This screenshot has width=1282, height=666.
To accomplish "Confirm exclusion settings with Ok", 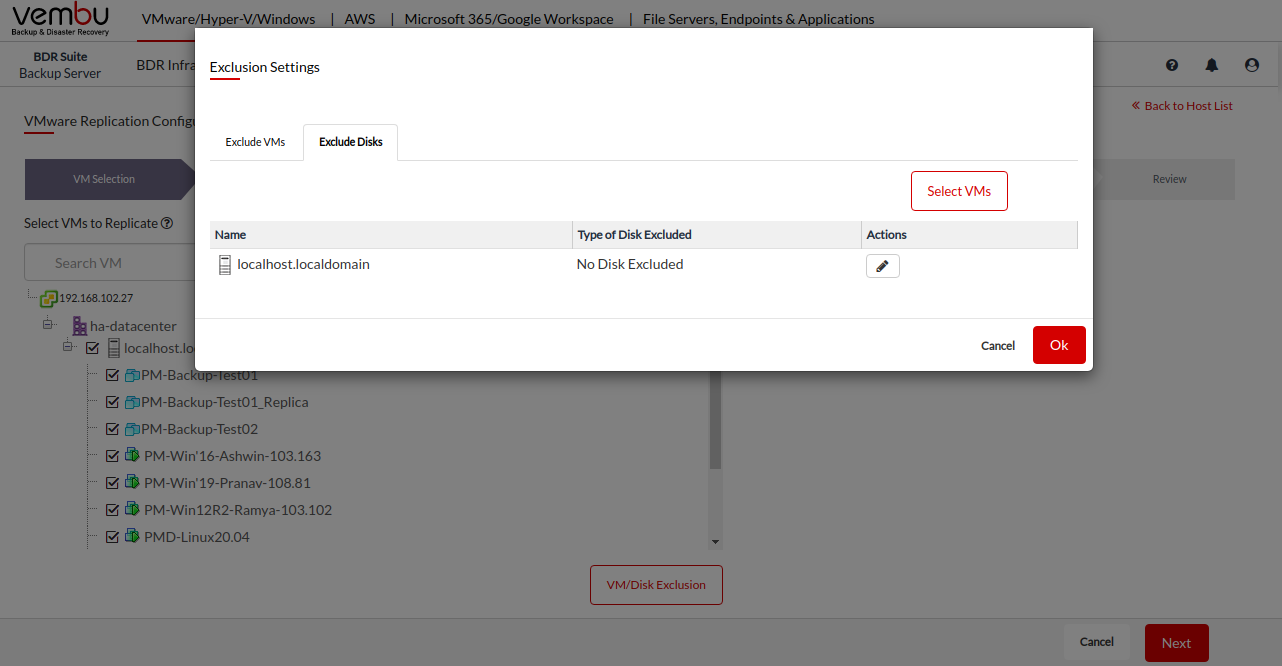I will [1058, 345].
